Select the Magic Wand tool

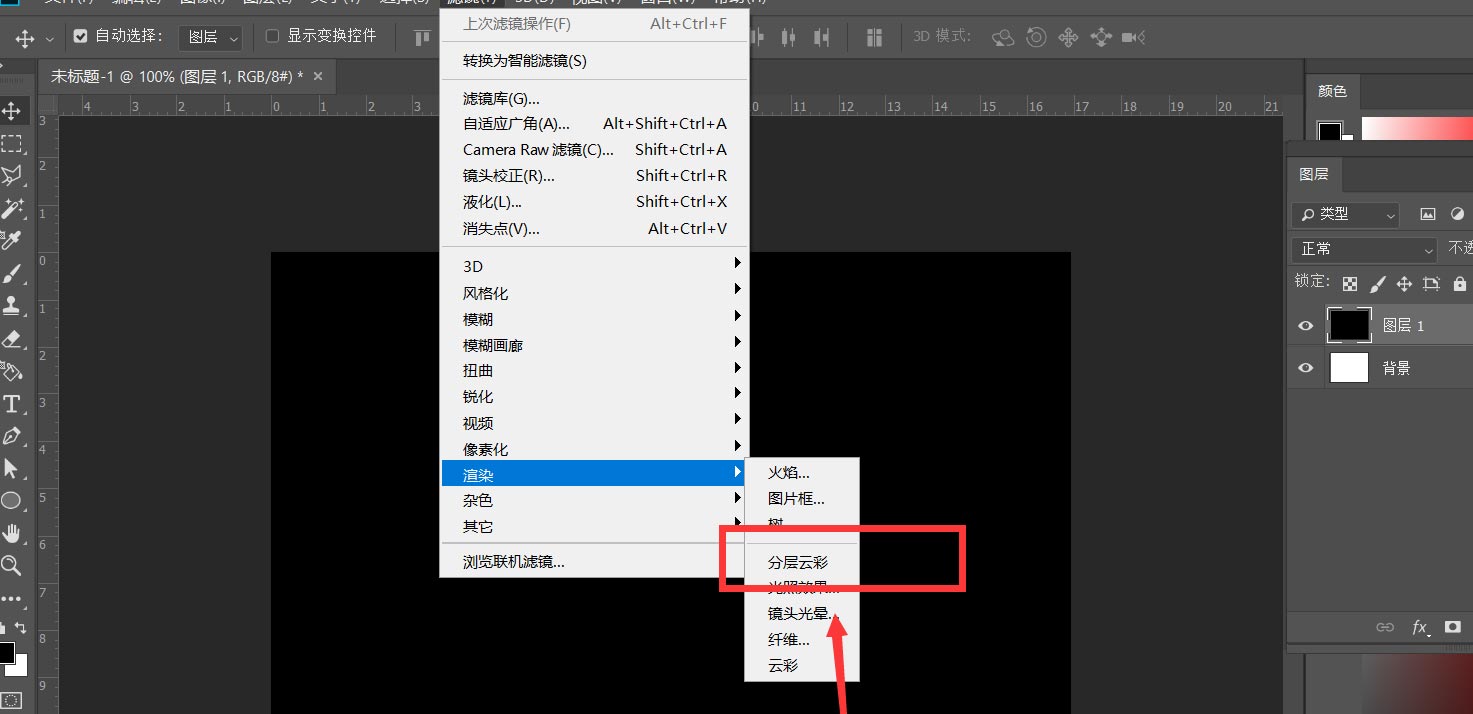(12, 208)
